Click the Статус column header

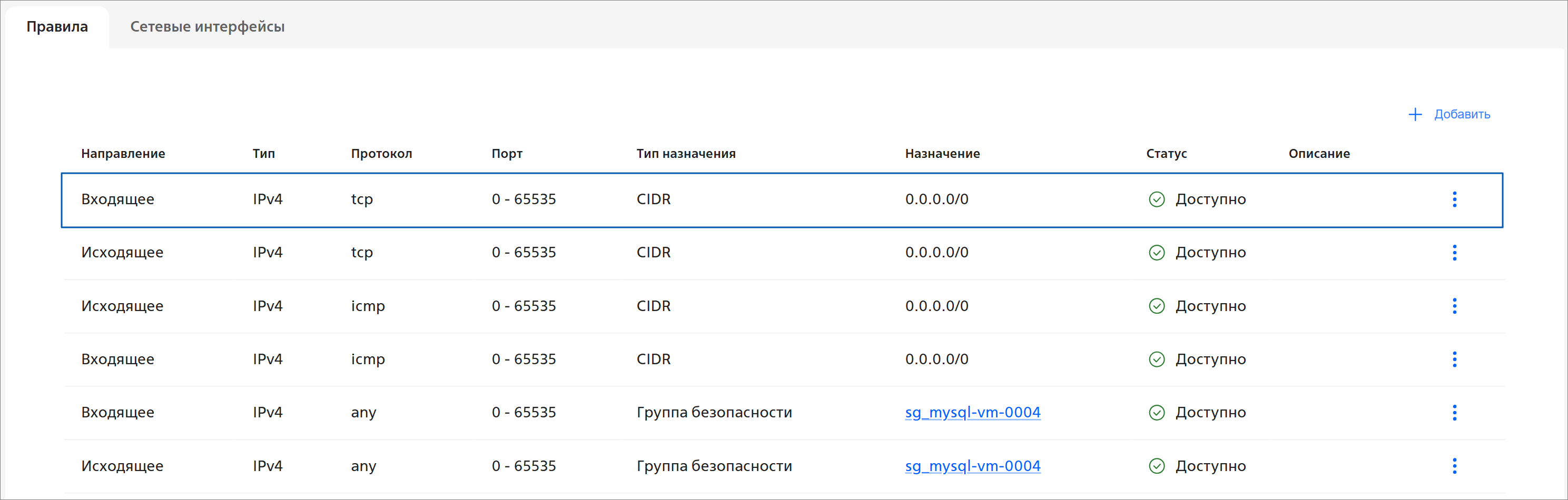1166,154
